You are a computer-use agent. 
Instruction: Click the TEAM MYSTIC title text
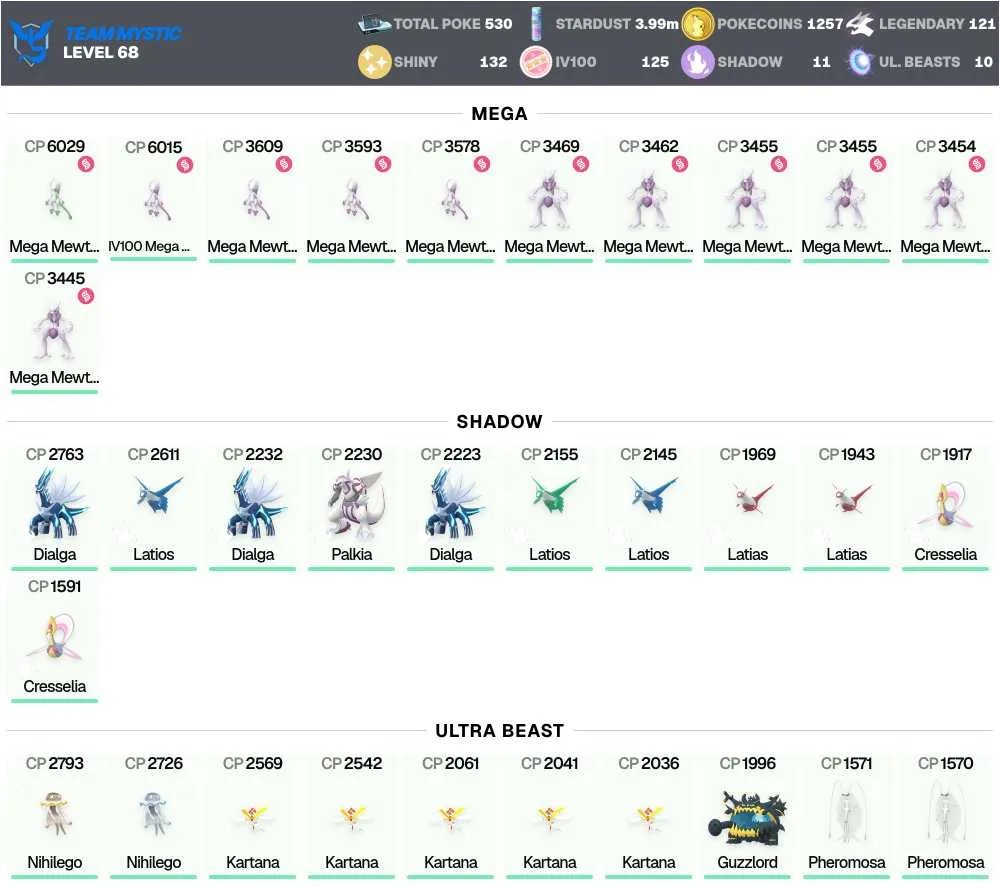coord(123,33)
